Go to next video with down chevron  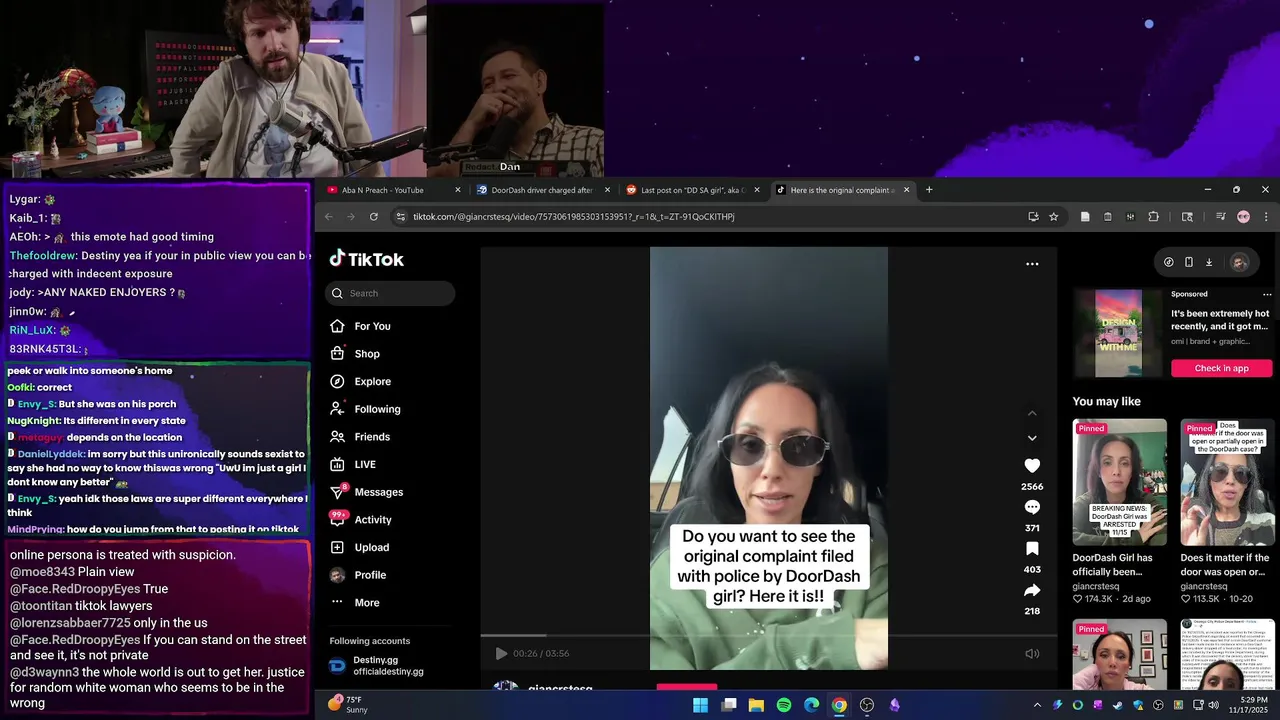point(1032,438)
